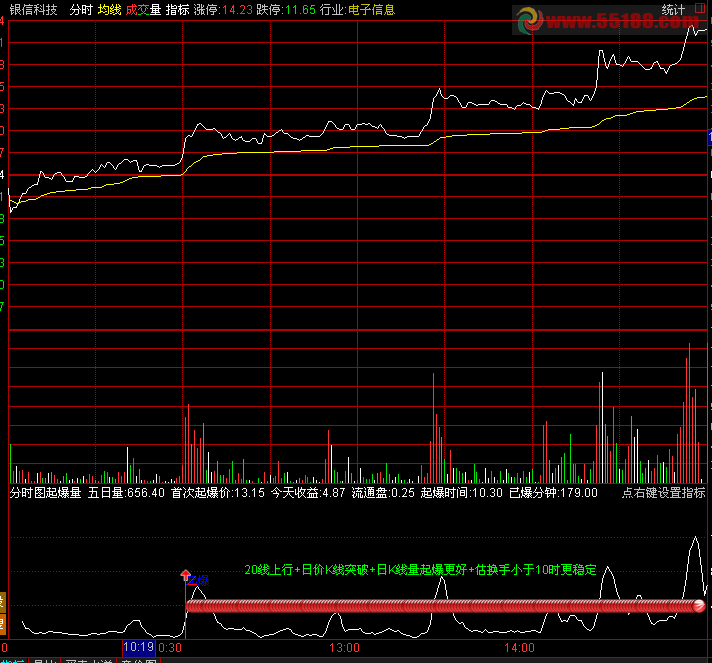Viewport: 712px width, 663px height.
Task: Click the green 20线上行 strategy note text
Action: tap(420, 569)
